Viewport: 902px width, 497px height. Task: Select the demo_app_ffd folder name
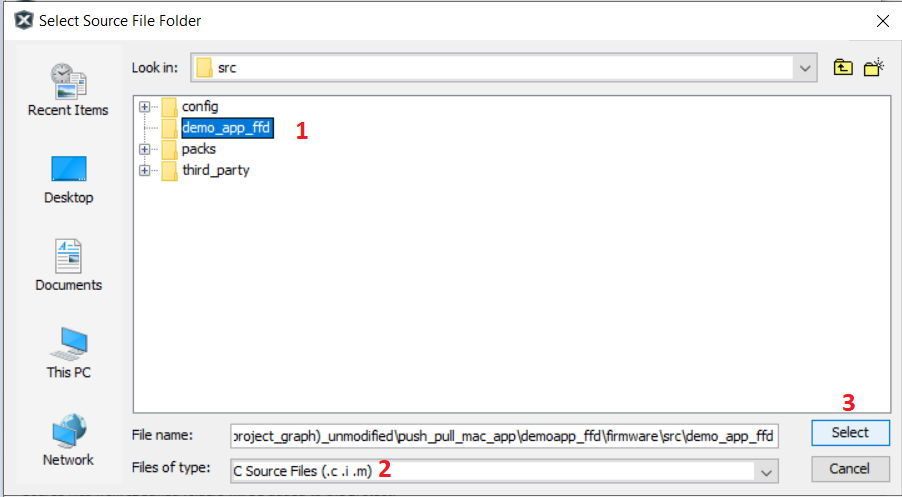[227, 128]
